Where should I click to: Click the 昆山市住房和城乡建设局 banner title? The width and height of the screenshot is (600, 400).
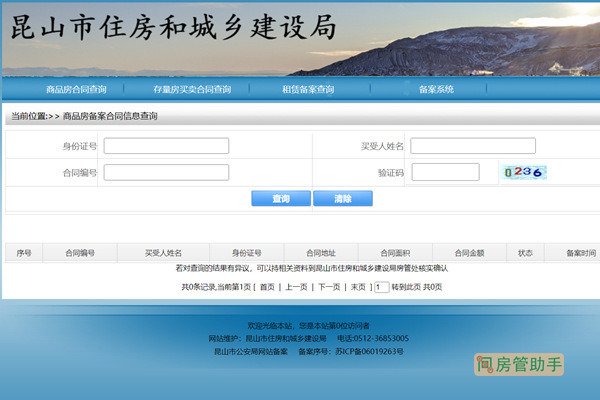(174, 27)
